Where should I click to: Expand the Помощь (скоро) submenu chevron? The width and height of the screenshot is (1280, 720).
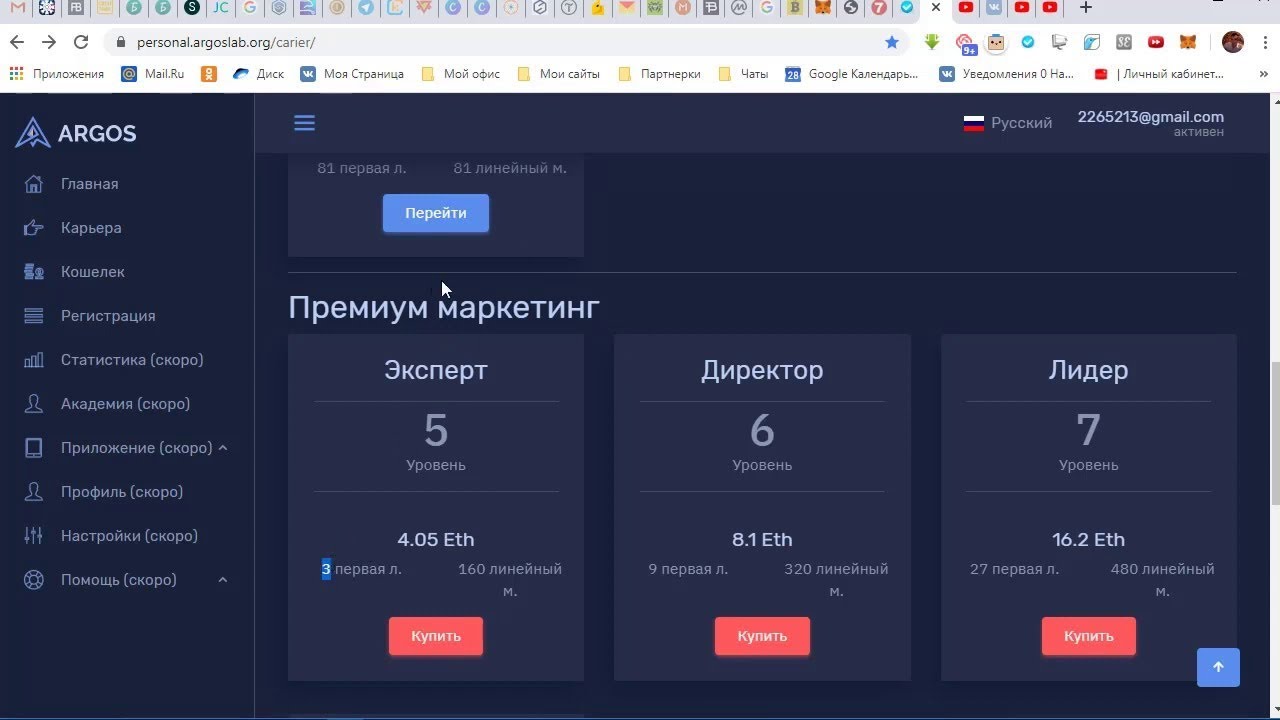tap(223, 580)
